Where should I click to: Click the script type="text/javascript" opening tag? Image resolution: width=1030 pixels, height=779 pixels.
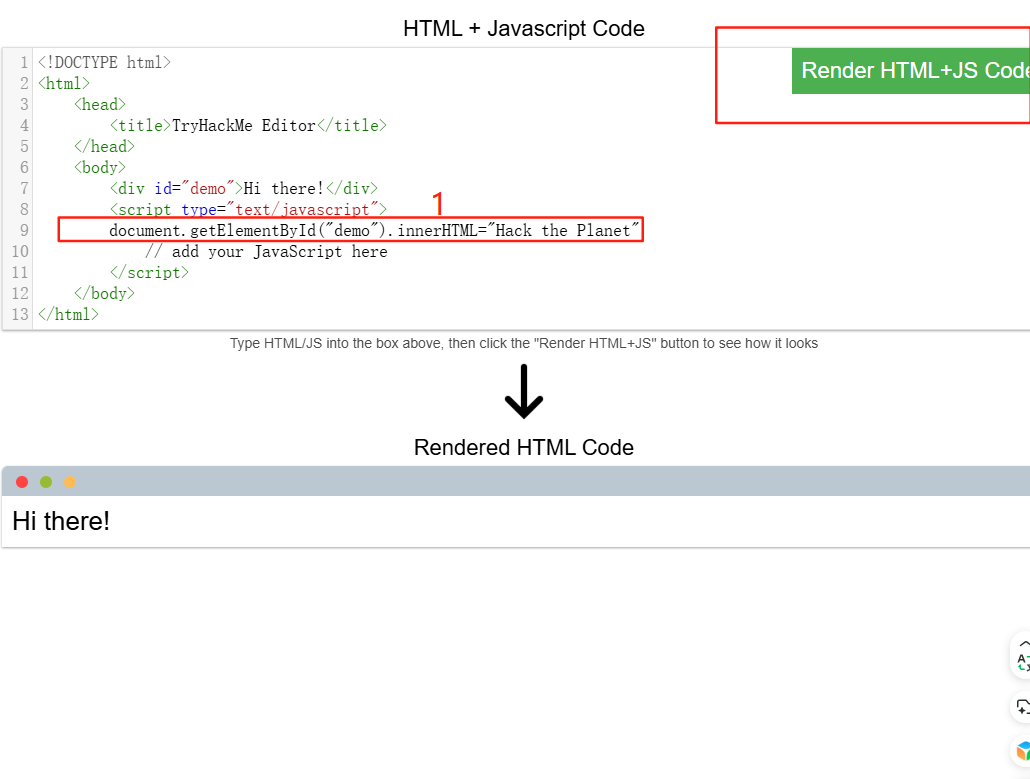point(248,210)
